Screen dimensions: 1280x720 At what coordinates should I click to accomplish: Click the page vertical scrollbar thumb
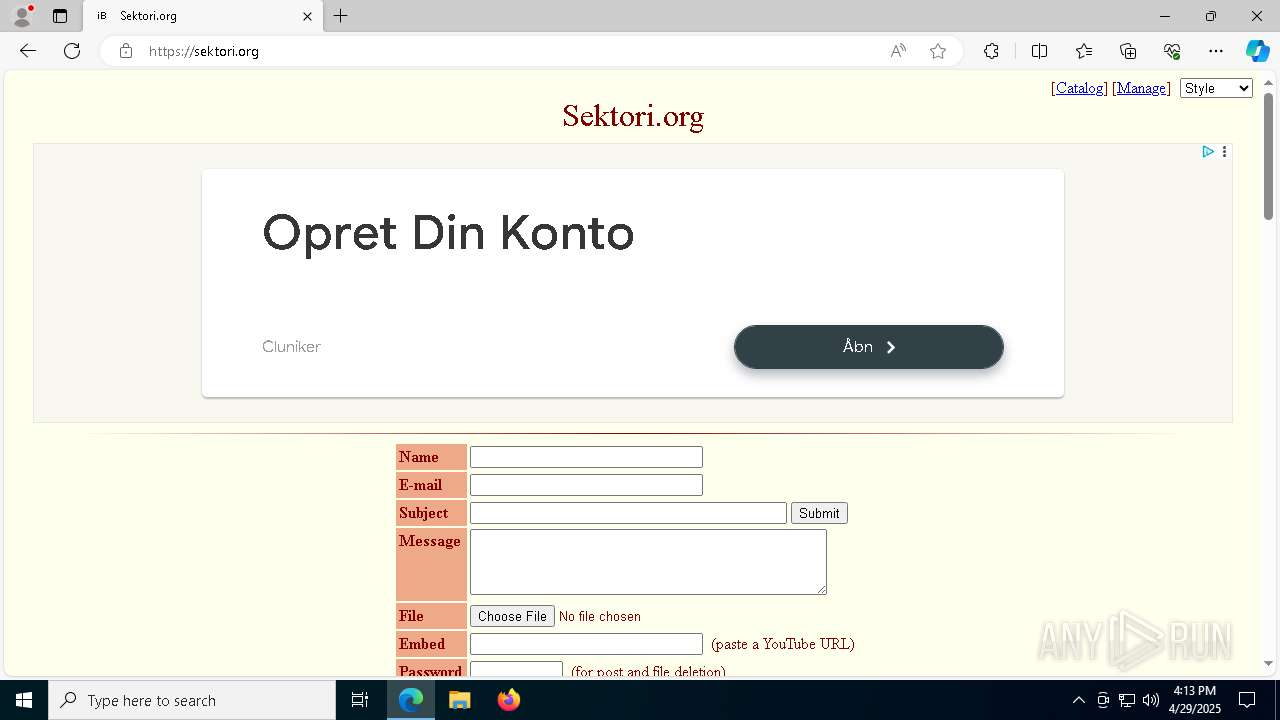(x=1268, y=156)
